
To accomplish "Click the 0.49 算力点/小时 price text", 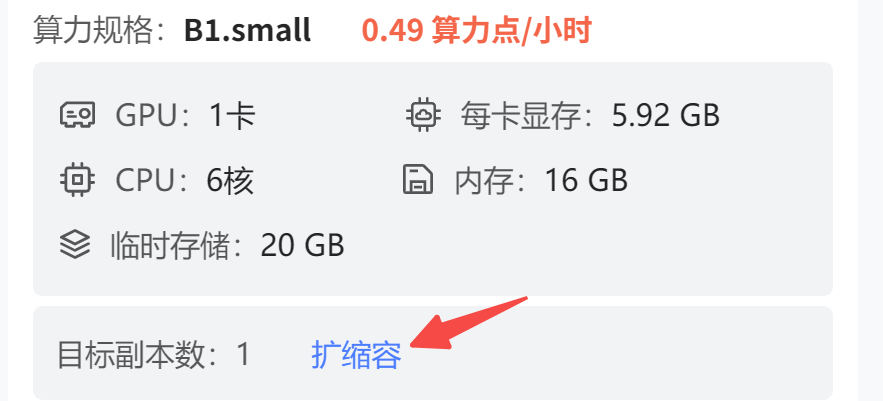I will (x=476, y=30).
